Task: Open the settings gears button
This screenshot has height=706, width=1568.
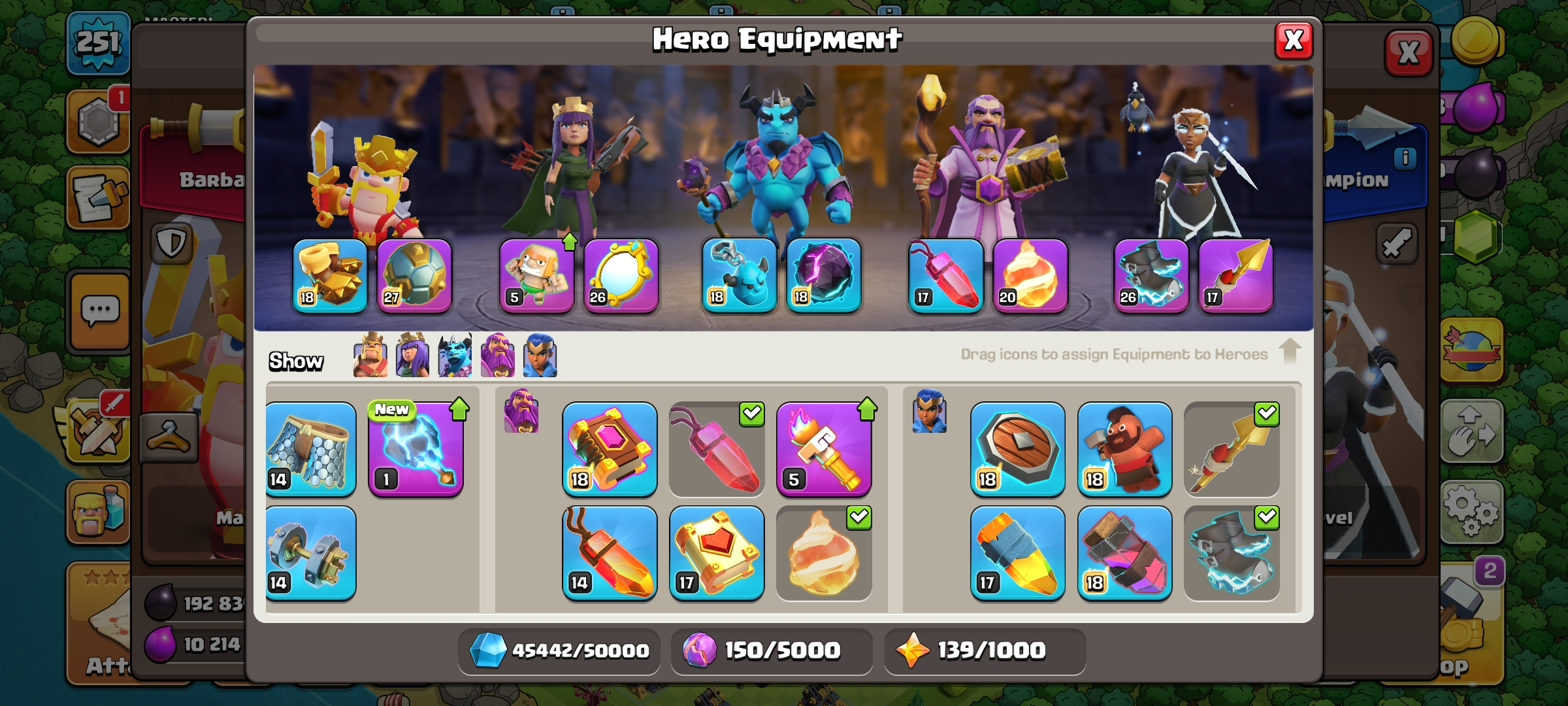Action: pos(1471,512)
